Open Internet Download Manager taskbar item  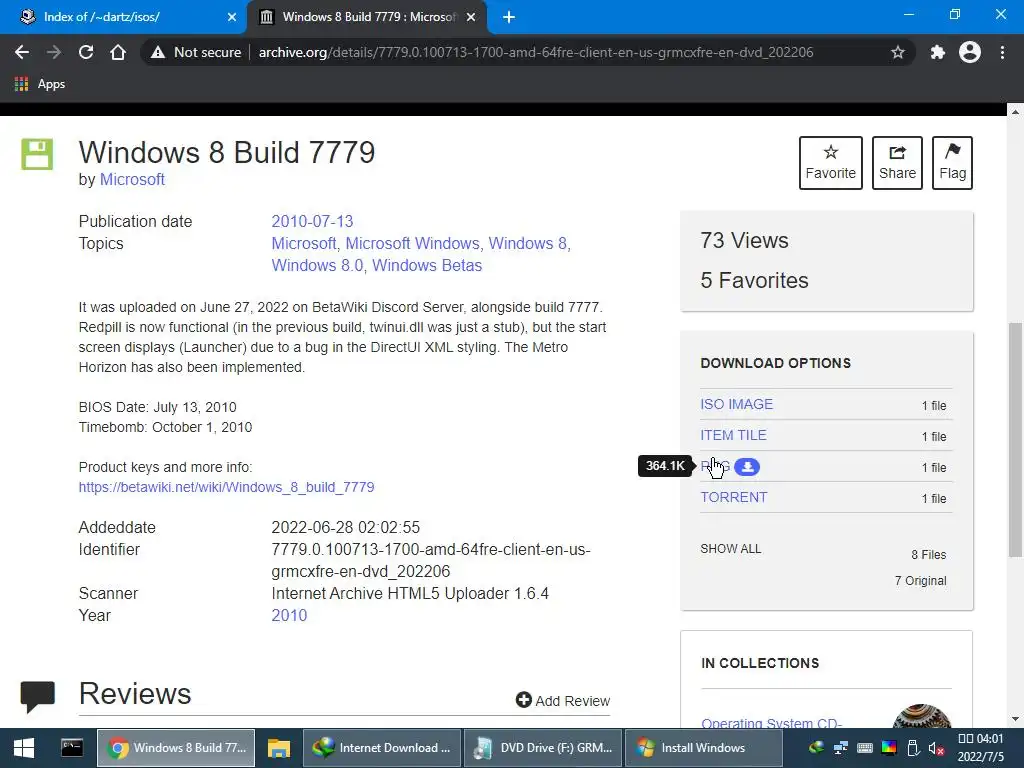point(382,748)
